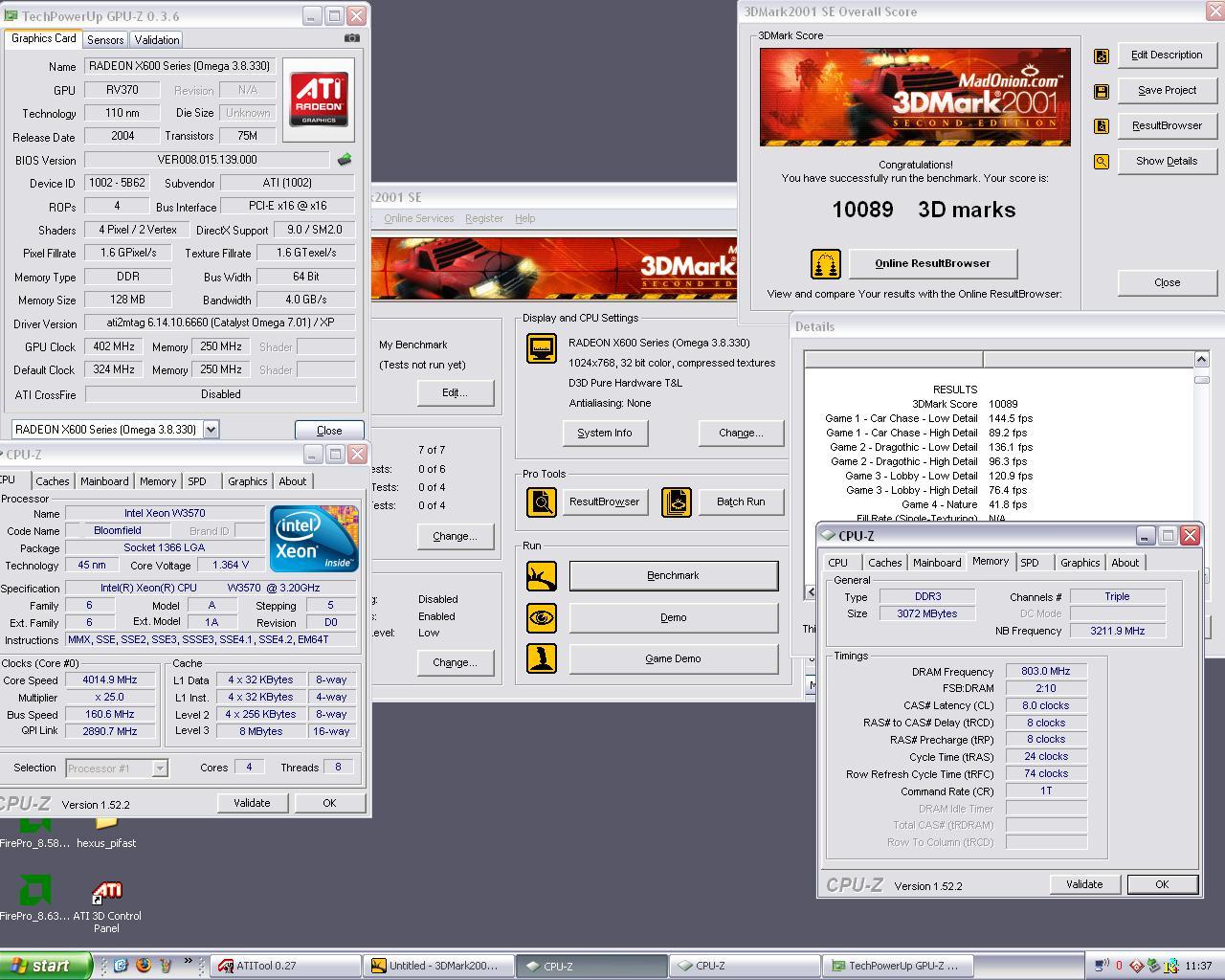
Task: Click the Batch Run button
Action: click(741, 501)
